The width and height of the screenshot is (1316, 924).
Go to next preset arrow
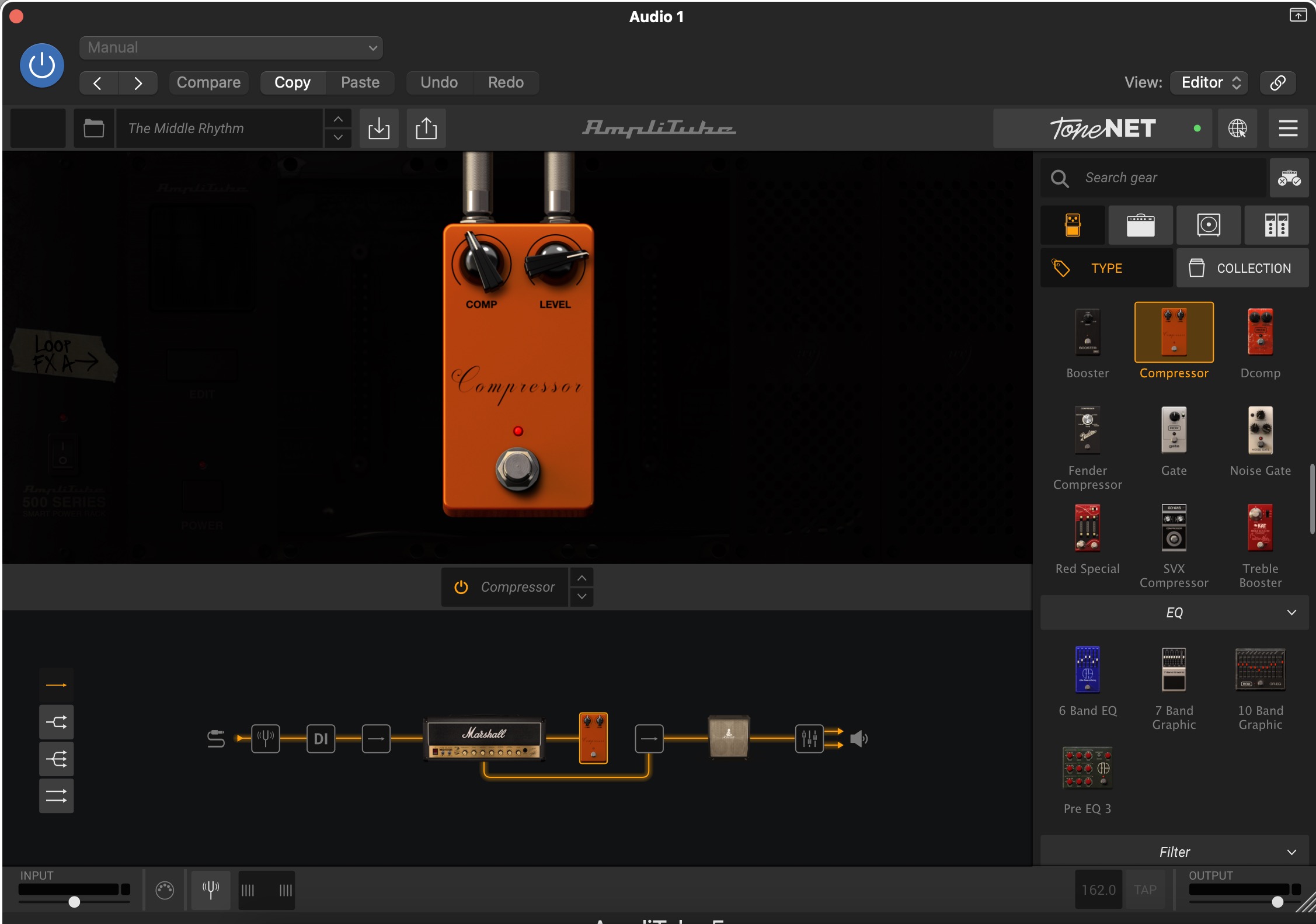[x=138, y=83]
